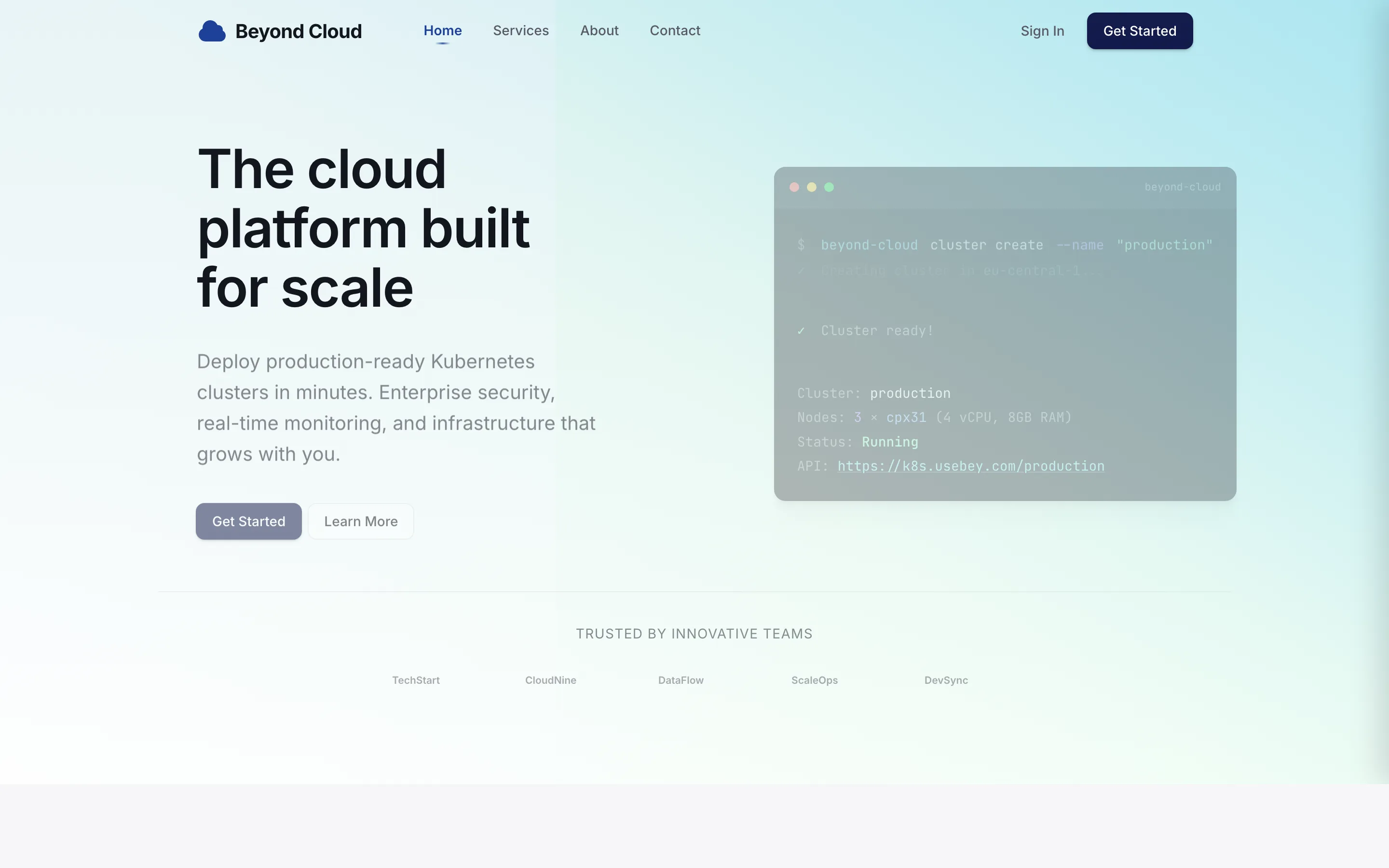Click the DataFlow company logo
1389x868 pixels.
[680, 680]
